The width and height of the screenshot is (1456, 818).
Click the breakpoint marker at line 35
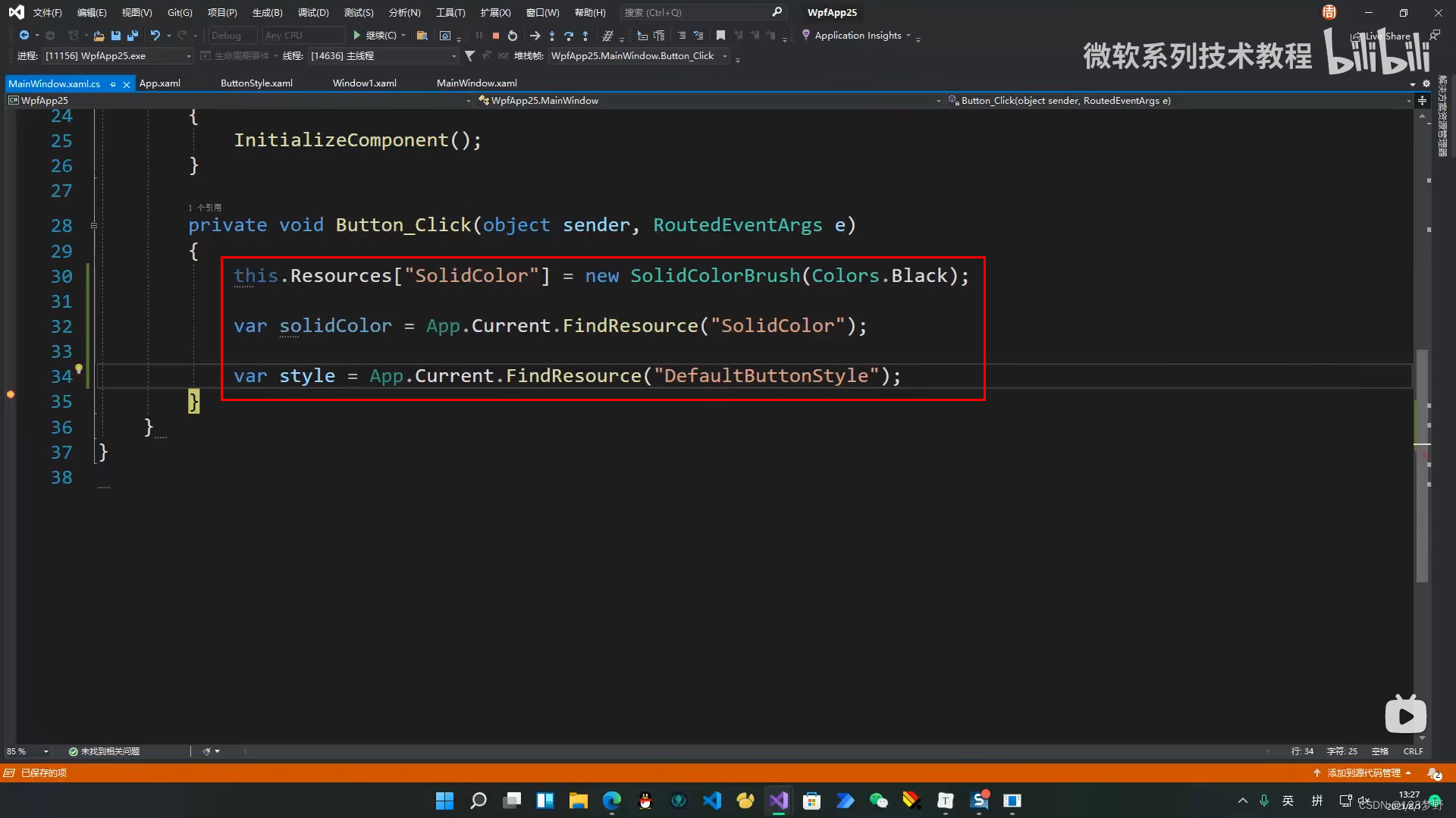click(x=11, y=395)
